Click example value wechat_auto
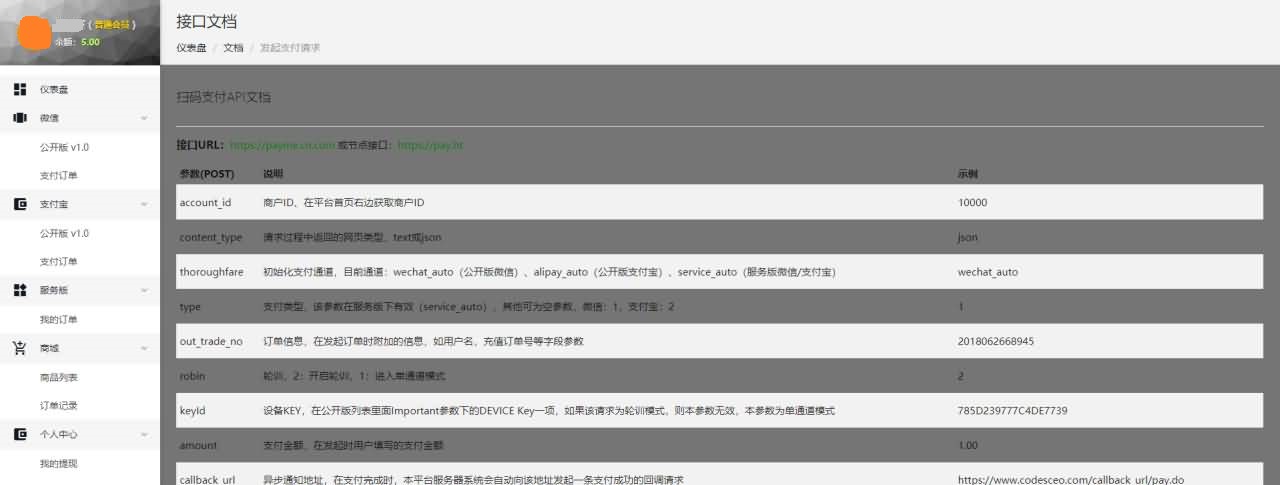Screen dimensions: 1280x485 tap(988, 272)
